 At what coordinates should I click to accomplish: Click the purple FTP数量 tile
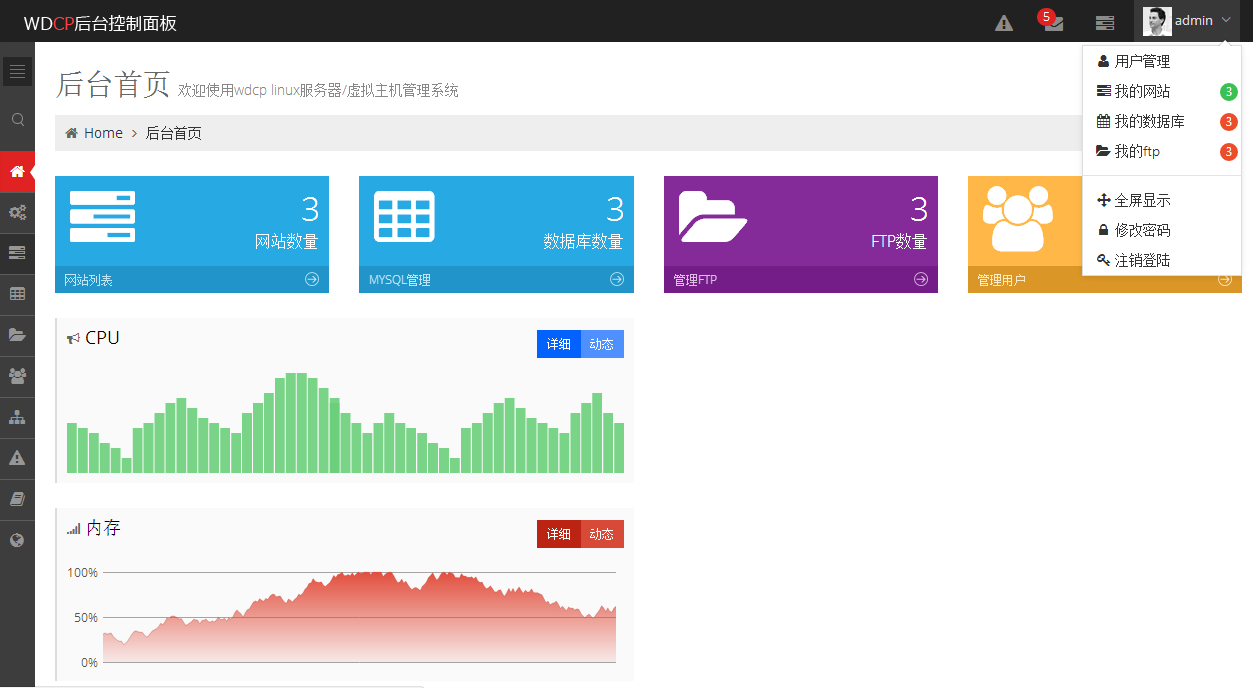pos(800,221)
